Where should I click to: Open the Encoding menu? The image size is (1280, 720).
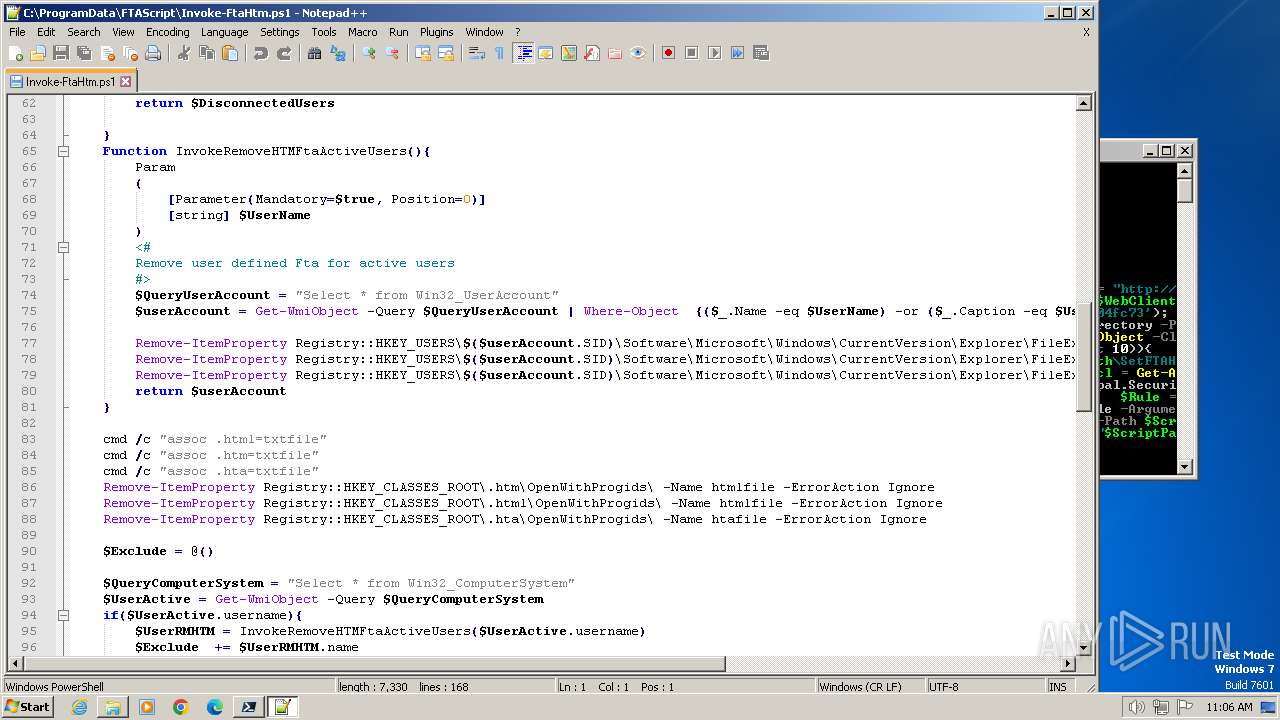pyautogui.click(x=167, y=32)
